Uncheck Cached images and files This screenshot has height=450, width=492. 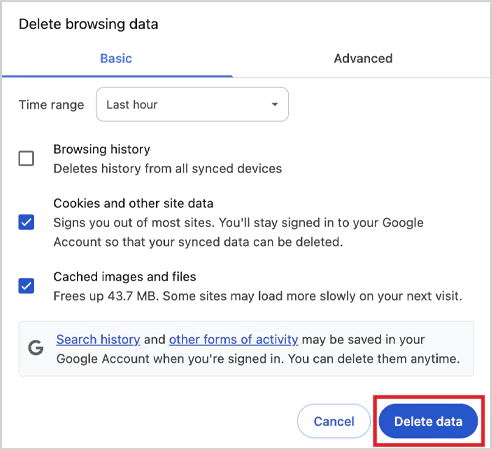(26, 286)
